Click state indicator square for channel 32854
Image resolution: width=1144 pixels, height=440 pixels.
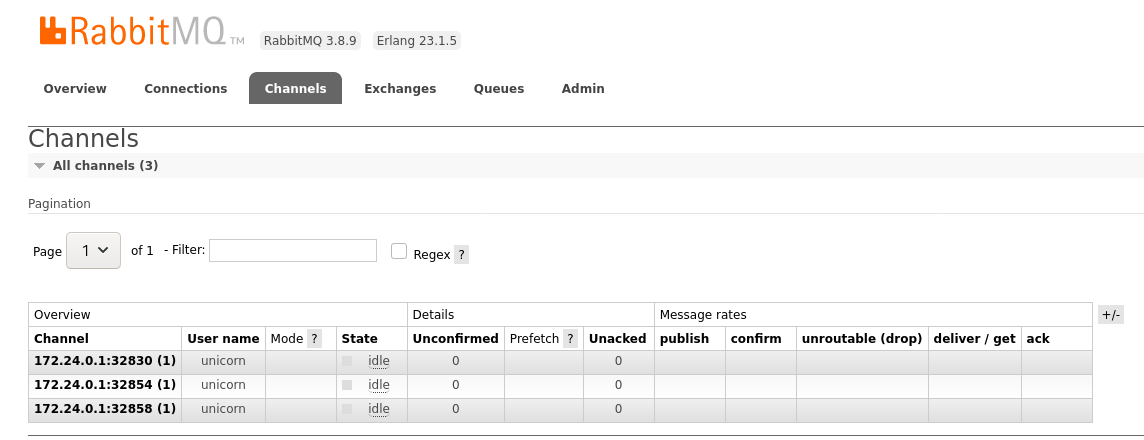point(347,385)
